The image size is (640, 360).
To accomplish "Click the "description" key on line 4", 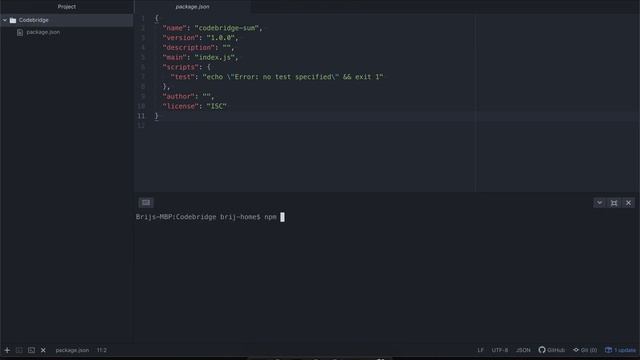I will 189,48.
